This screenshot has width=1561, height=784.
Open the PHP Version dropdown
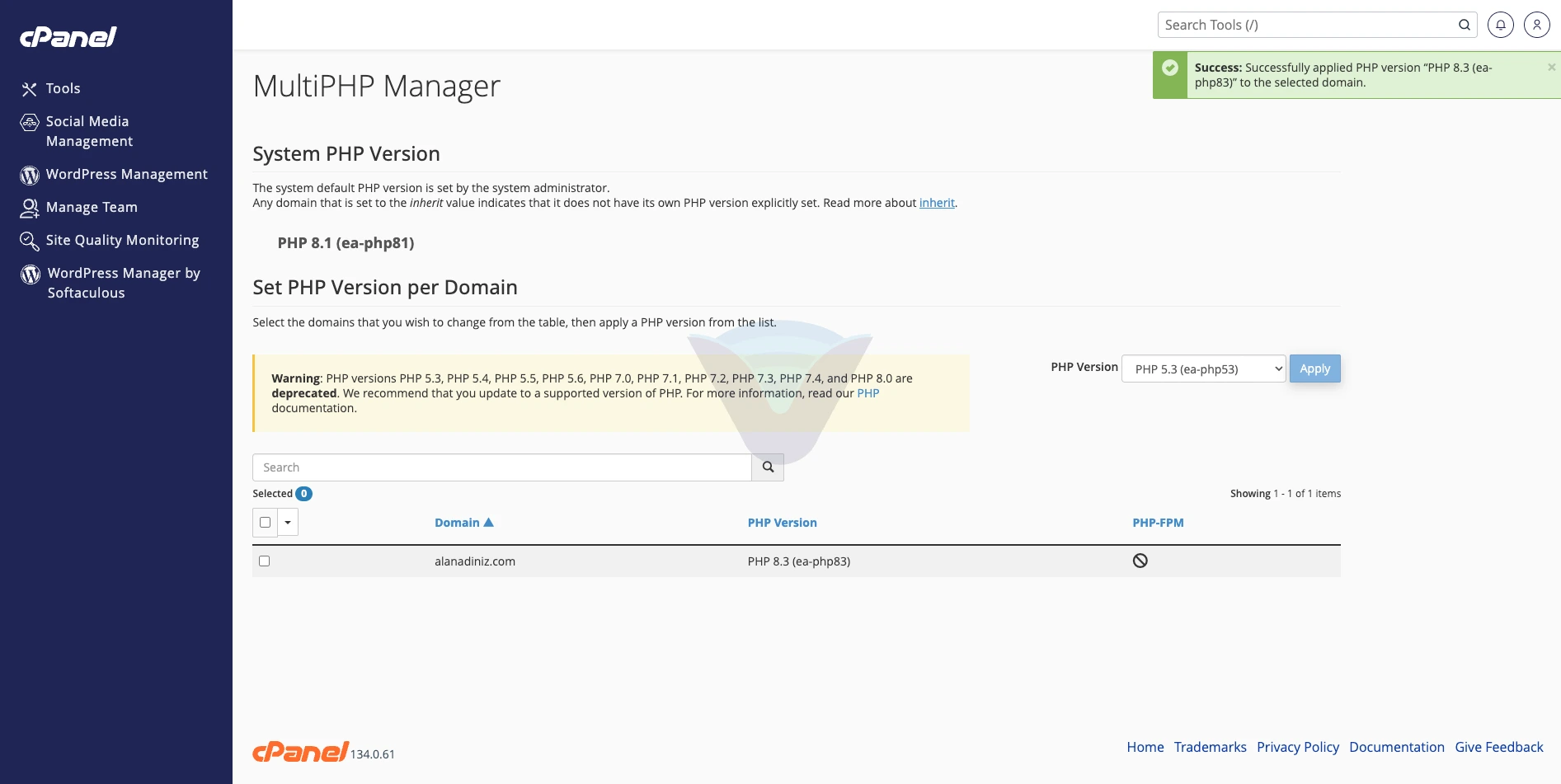click(x=1204, y=369)
